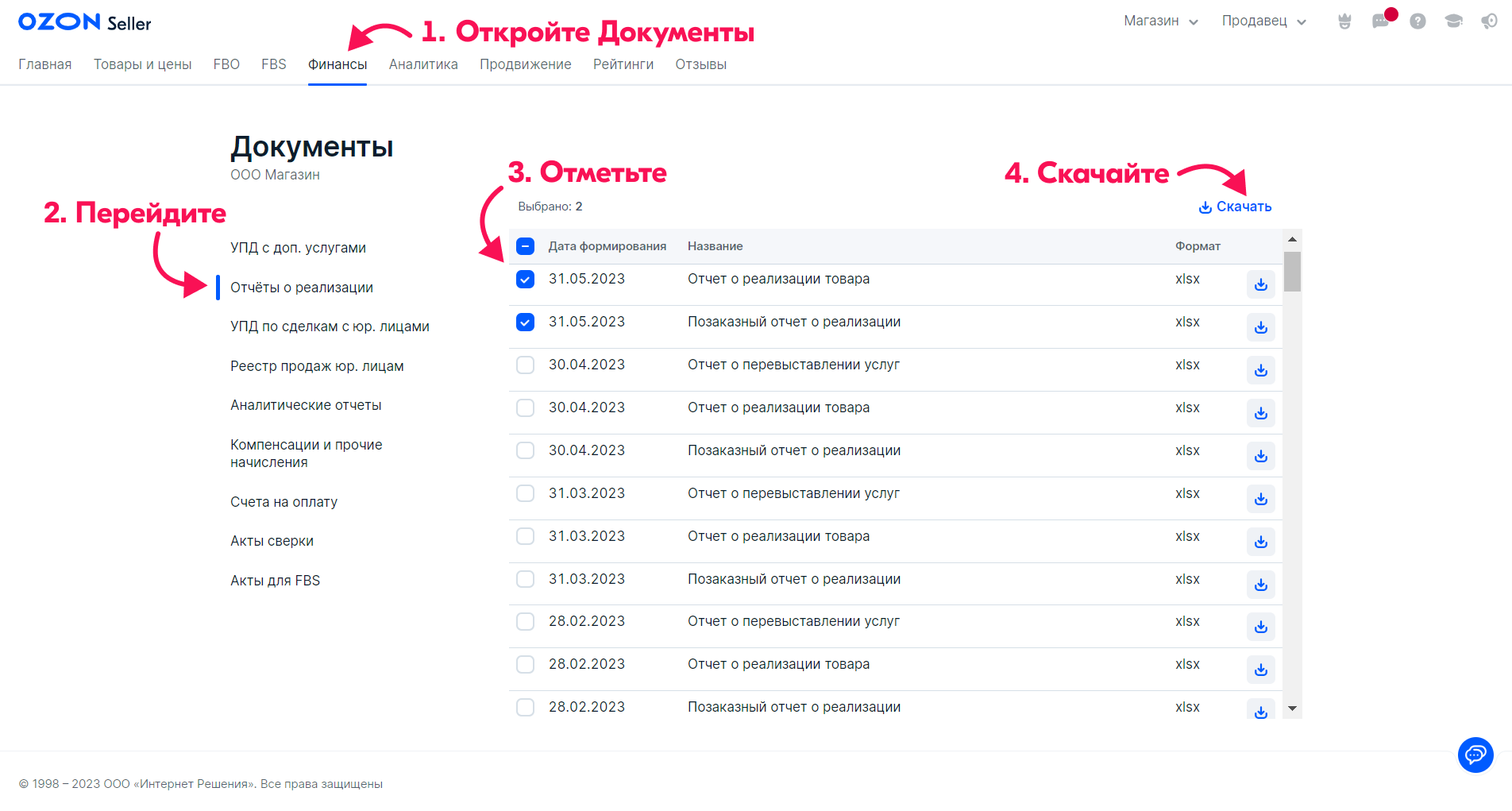
Task: Click the Выбрано: 2 counter text
Action: (x=550, y=207)
